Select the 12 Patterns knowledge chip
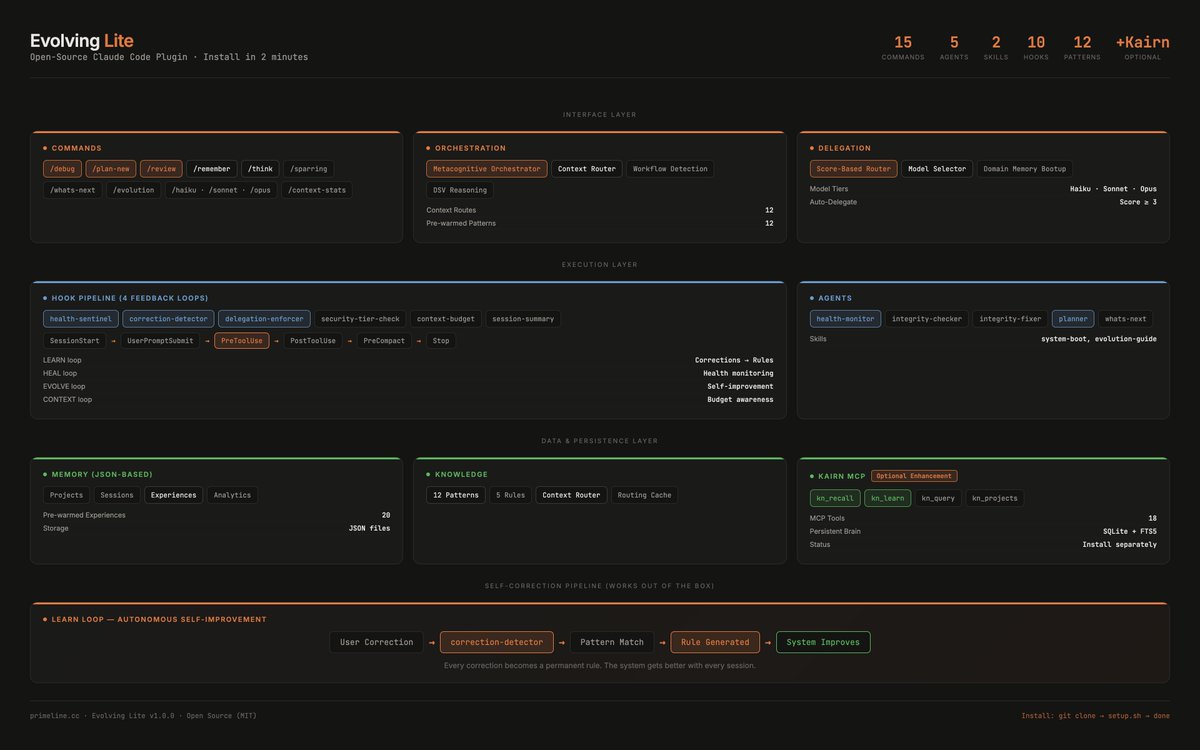This screenshot has height=750, width=1200. 456,495
